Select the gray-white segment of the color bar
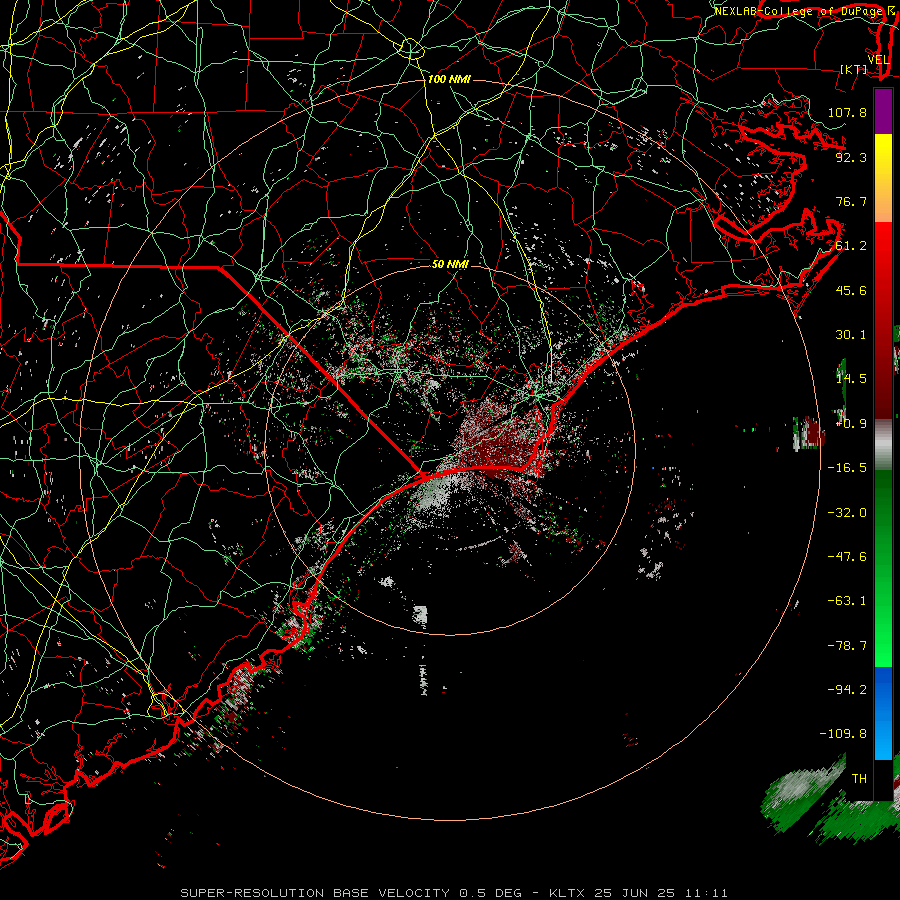The image size is (900, 900). click(x=883, y=445)
